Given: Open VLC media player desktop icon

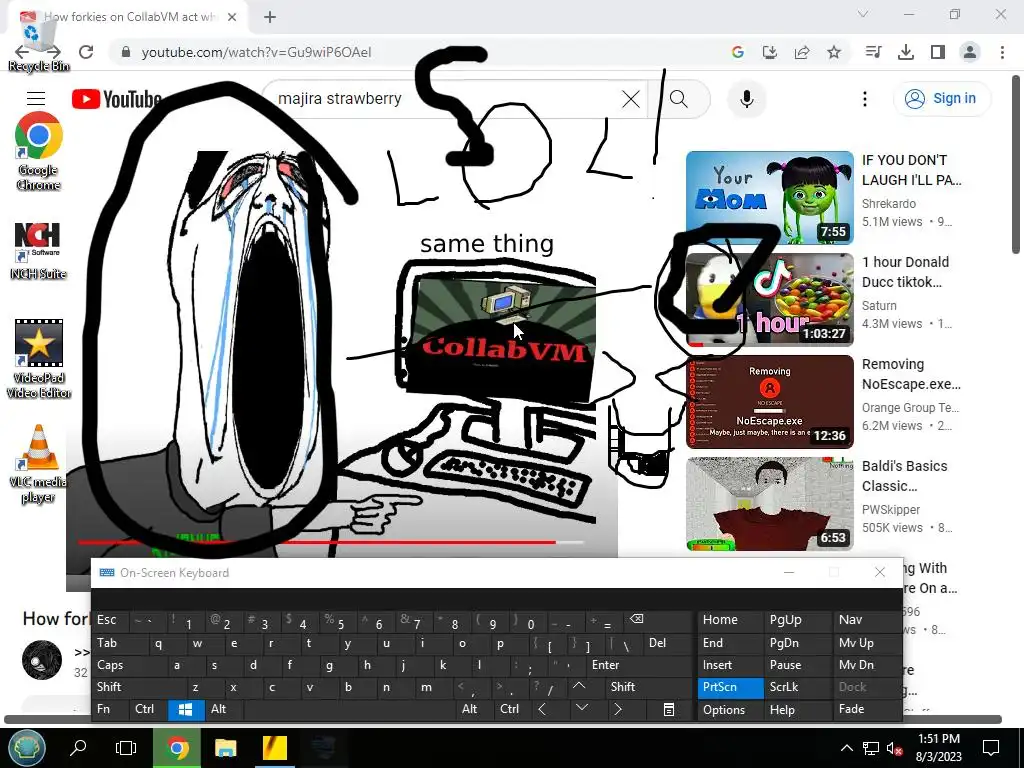Looking at the screenshot, I should pos(39,464).
